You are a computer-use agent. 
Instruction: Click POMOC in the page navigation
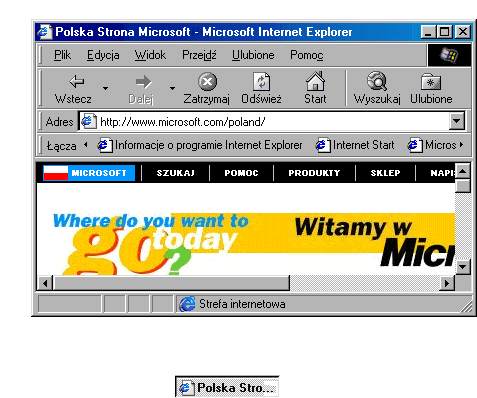[241, 173]
